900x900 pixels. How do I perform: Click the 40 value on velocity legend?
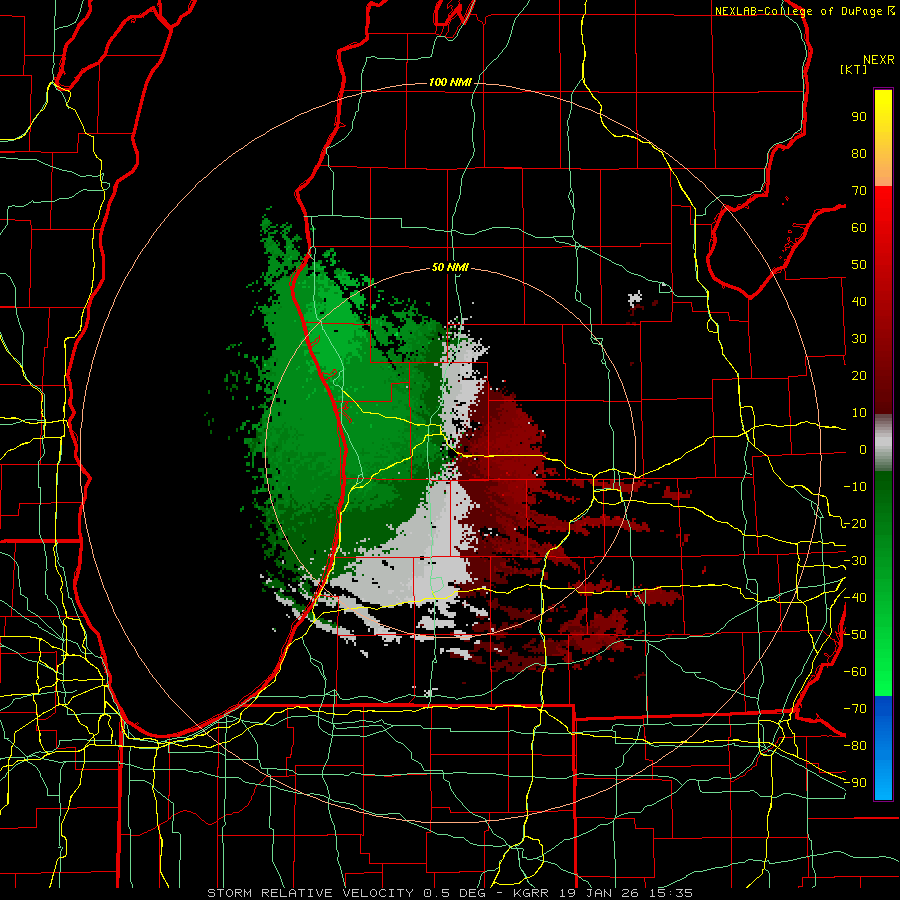(x=859, y=302)
